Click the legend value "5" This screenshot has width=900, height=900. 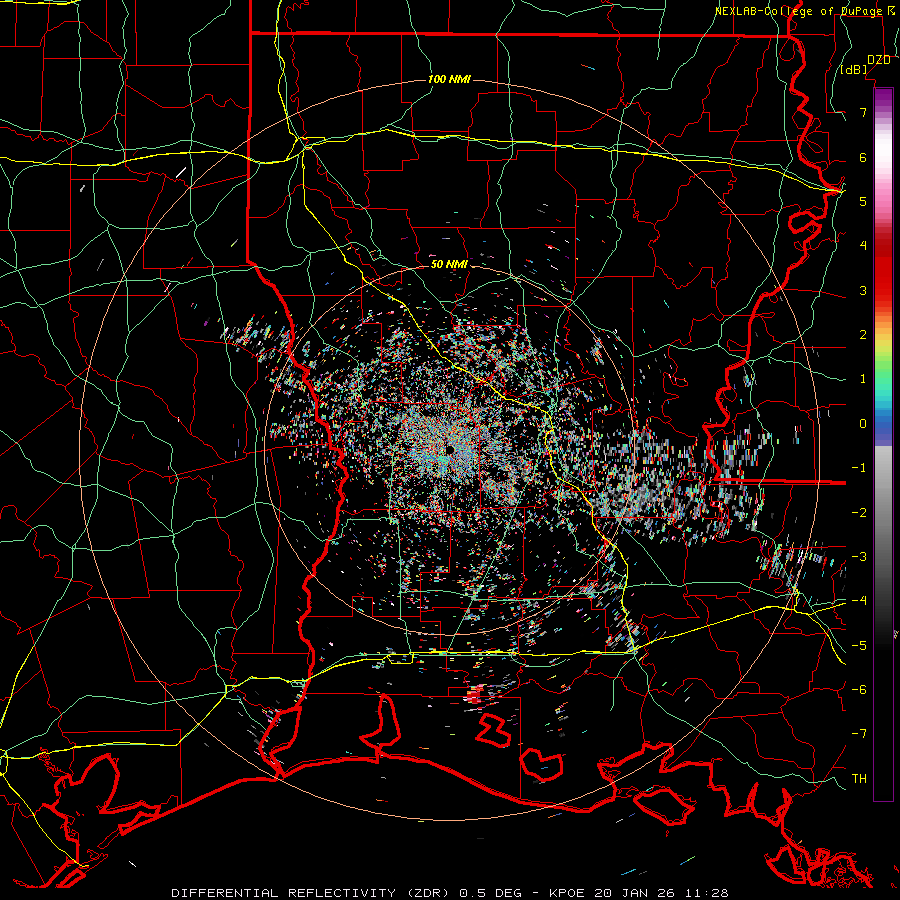pos(863,201)
